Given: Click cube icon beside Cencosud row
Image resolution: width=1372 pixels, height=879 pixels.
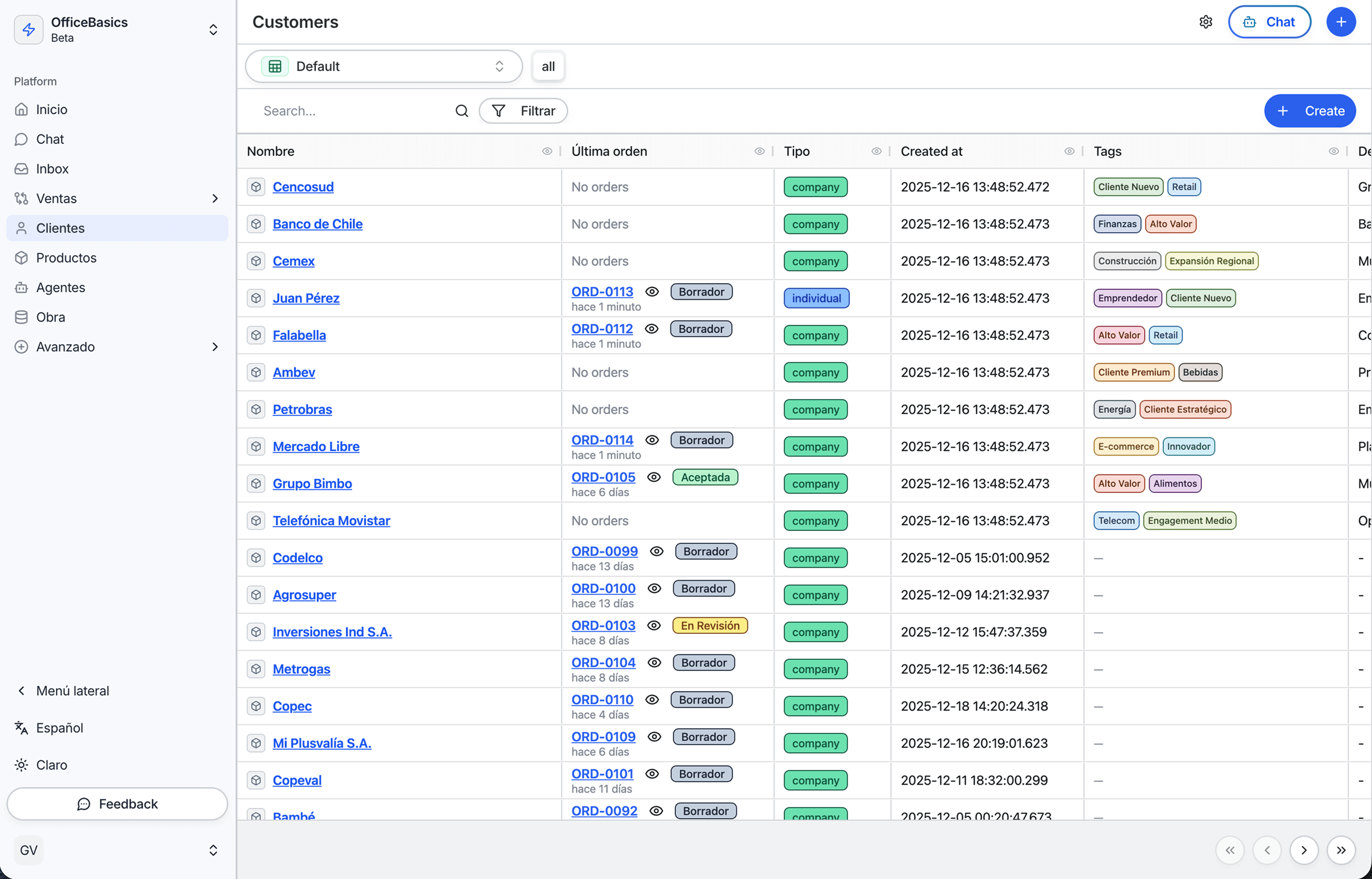Looking at the screenshot, I should pyautogui.click(x=256, y=187).
